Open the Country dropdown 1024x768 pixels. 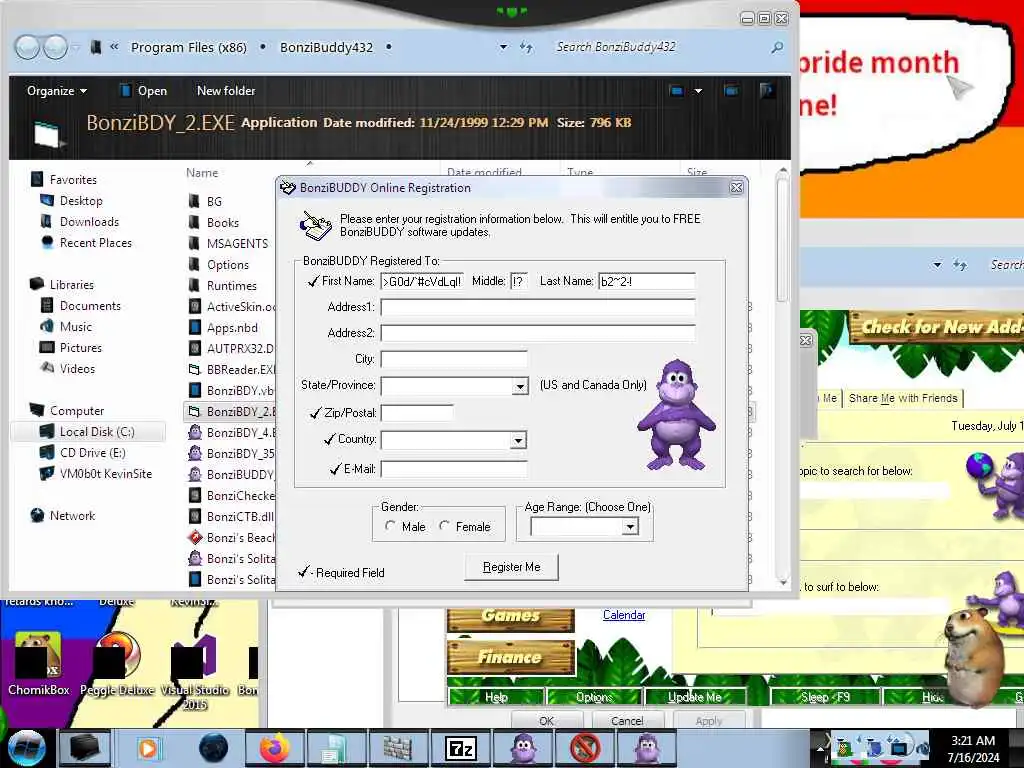(x=518, y=440)
